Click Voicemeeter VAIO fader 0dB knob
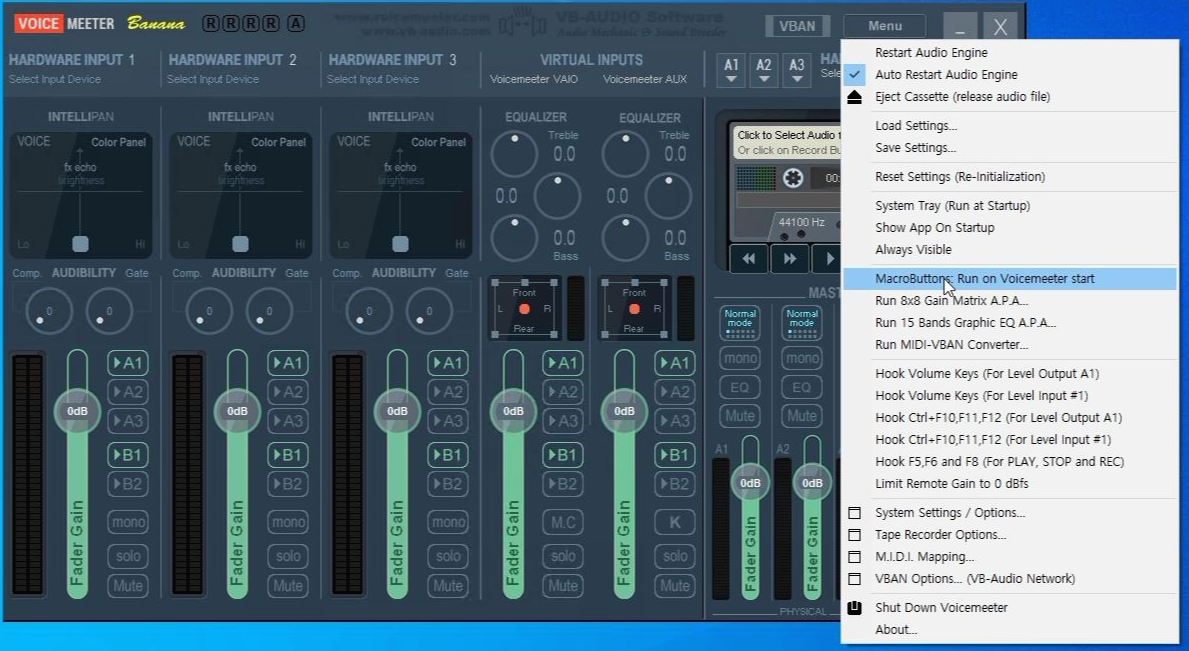This screenshot has height=651, width=1189. click(x=513, y=412)
